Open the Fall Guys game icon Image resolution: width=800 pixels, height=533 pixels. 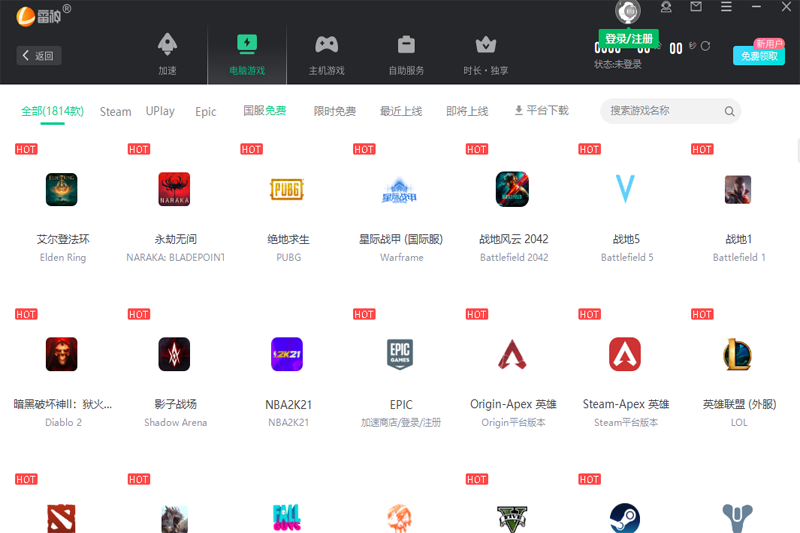tap(287, 518)
